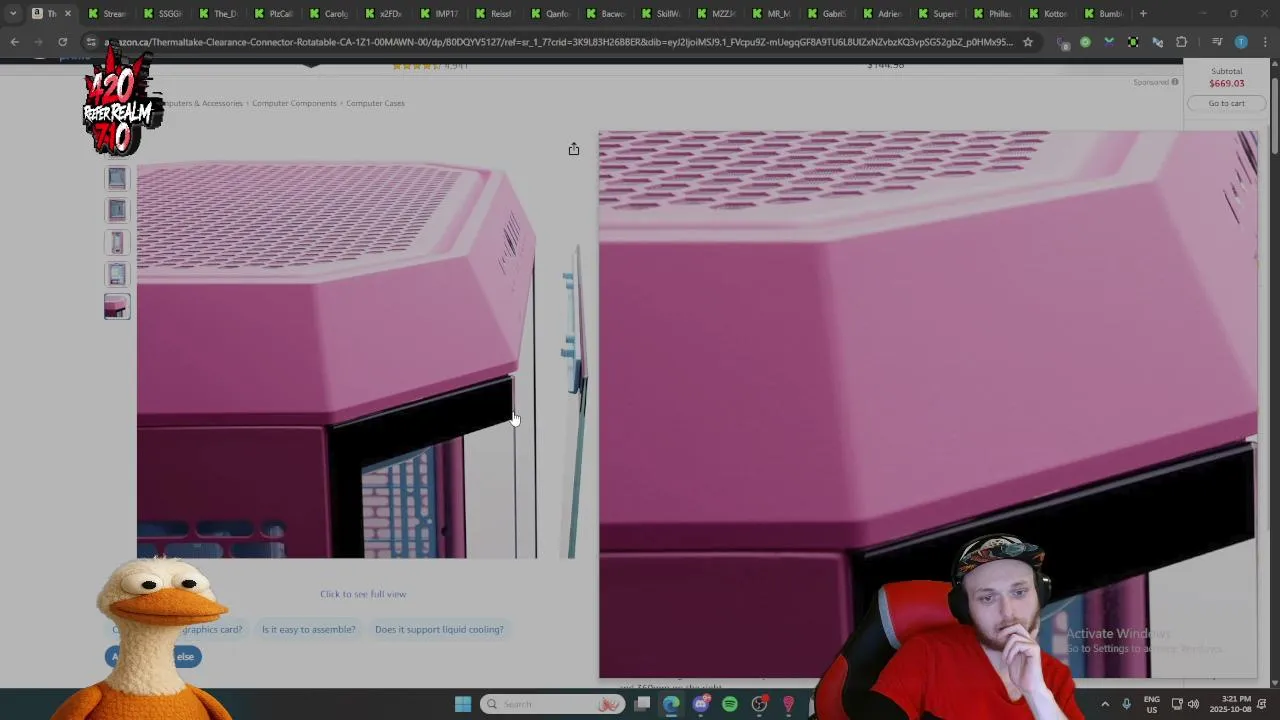The image size is (1280, 720).
Task: Switch to the 'SSGGit' tab
Action: [162, 14]
